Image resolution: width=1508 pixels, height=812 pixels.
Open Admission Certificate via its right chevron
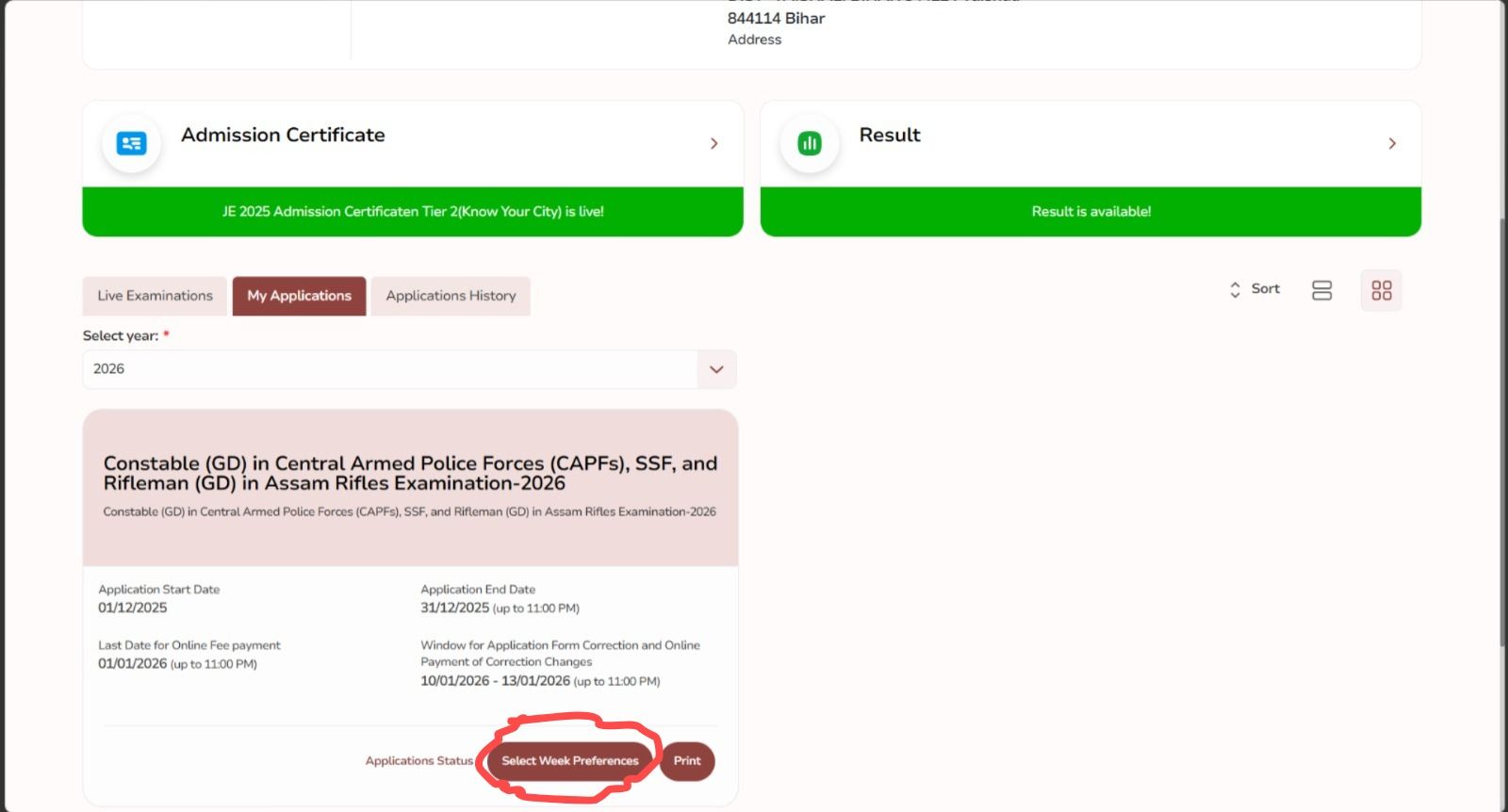pos(713,143)
